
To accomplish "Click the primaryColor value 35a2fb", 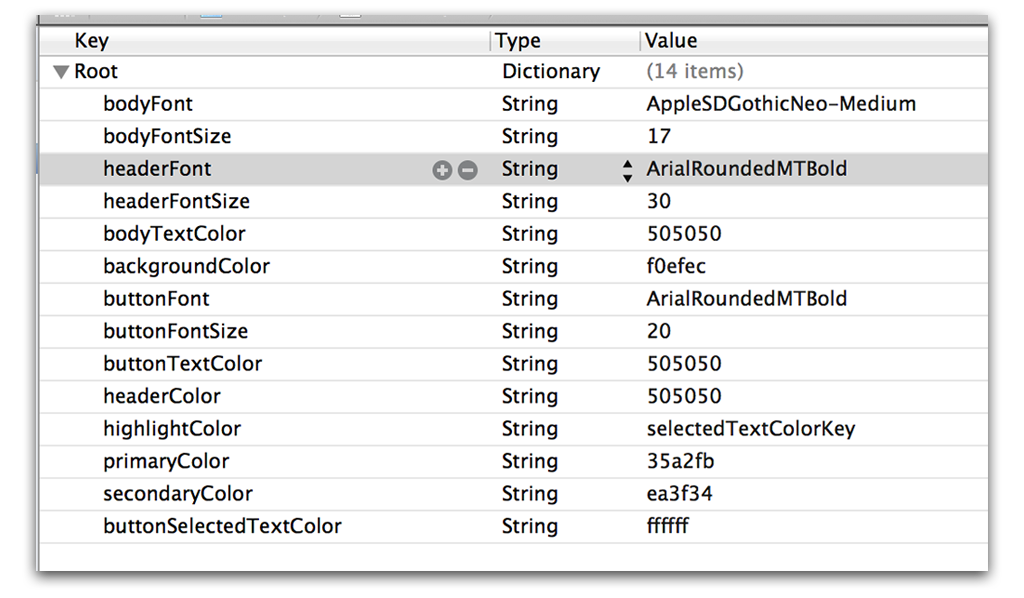I will click(x=680, y=461).
